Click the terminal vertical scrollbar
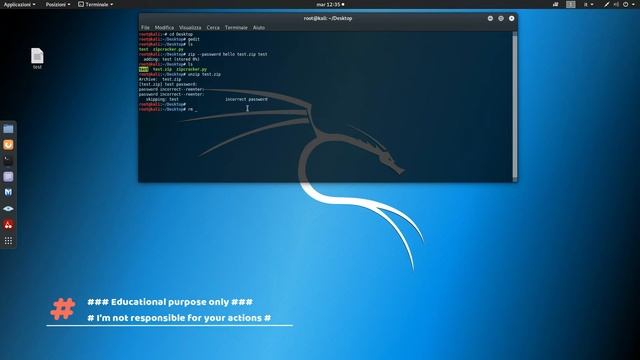The image size is (640, 360). pos(515,106)
